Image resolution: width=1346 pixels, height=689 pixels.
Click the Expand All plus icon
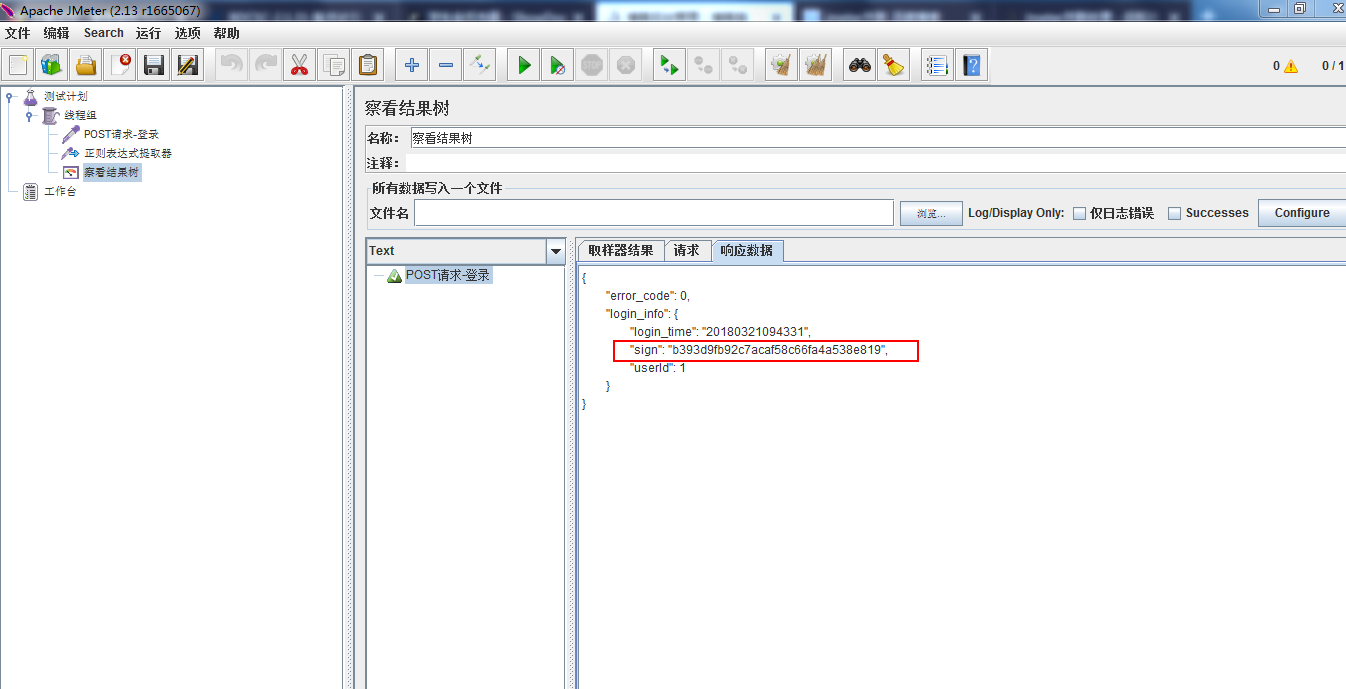click(x=411, y=66)
